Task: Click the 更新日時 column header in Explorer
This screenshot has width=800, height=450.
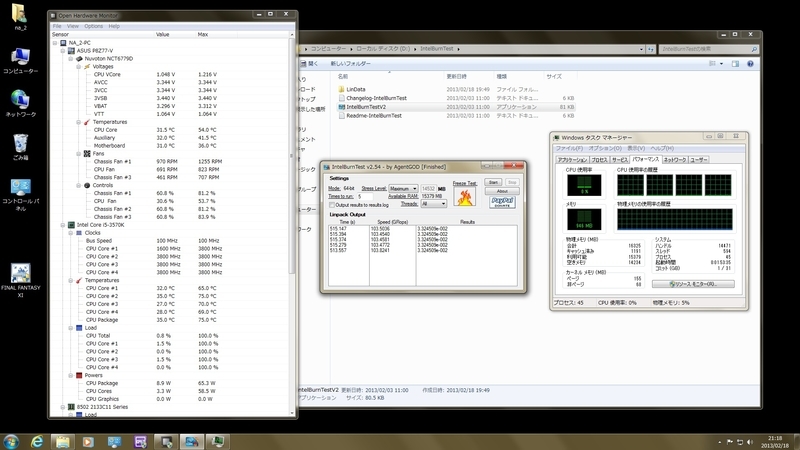Action: coord(457,77)
